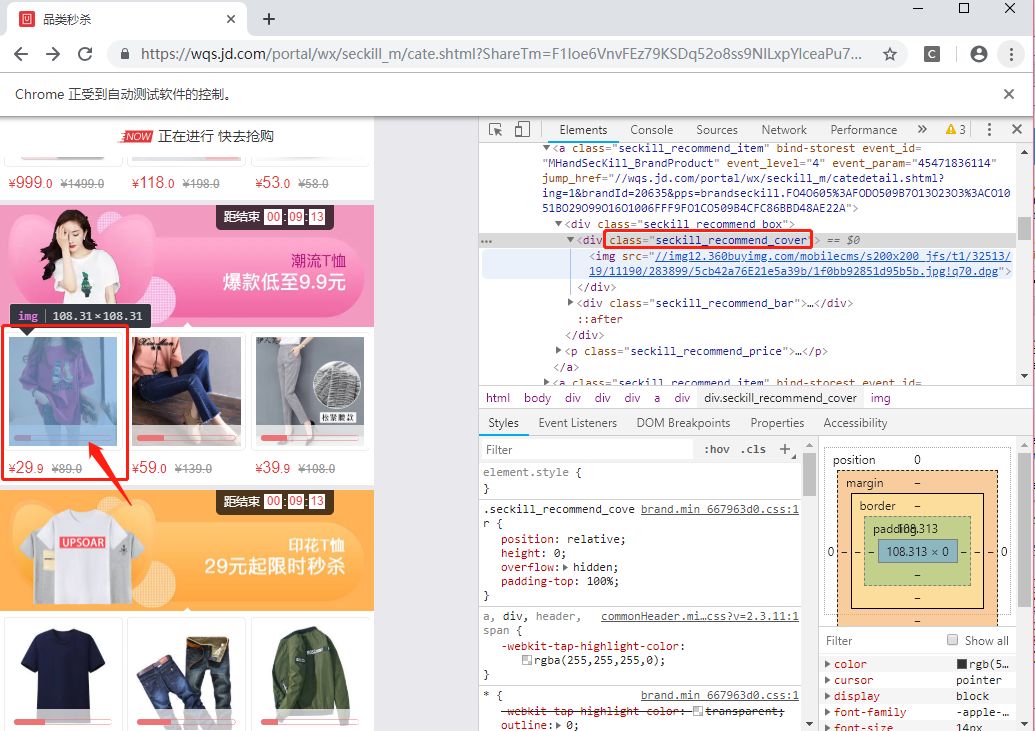Switch to the Elements panel
The height and width of the screenshot is (731, 1035).
[583, 130]
